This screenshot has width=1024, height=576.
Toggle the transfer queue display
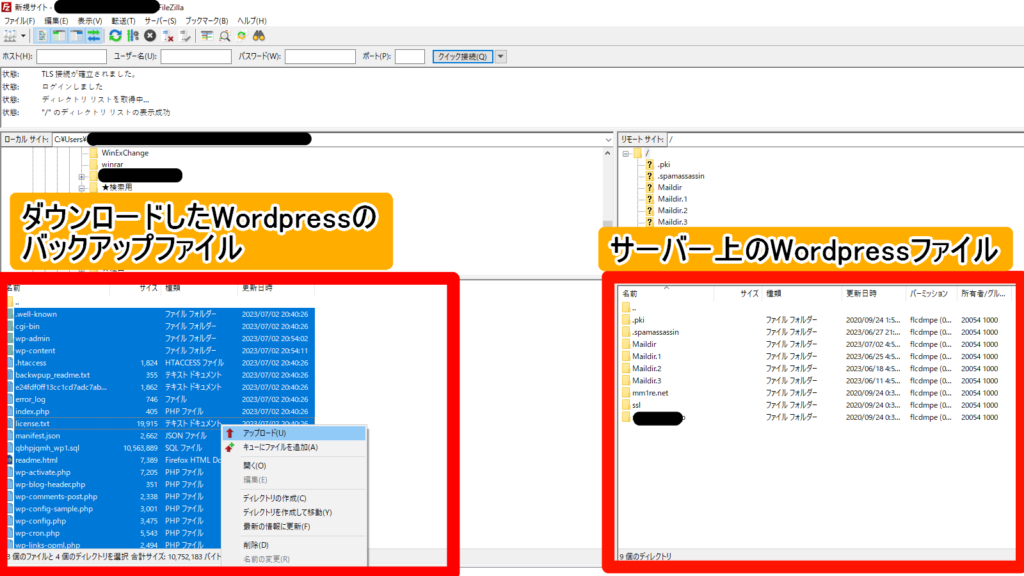tap(94, 36)
